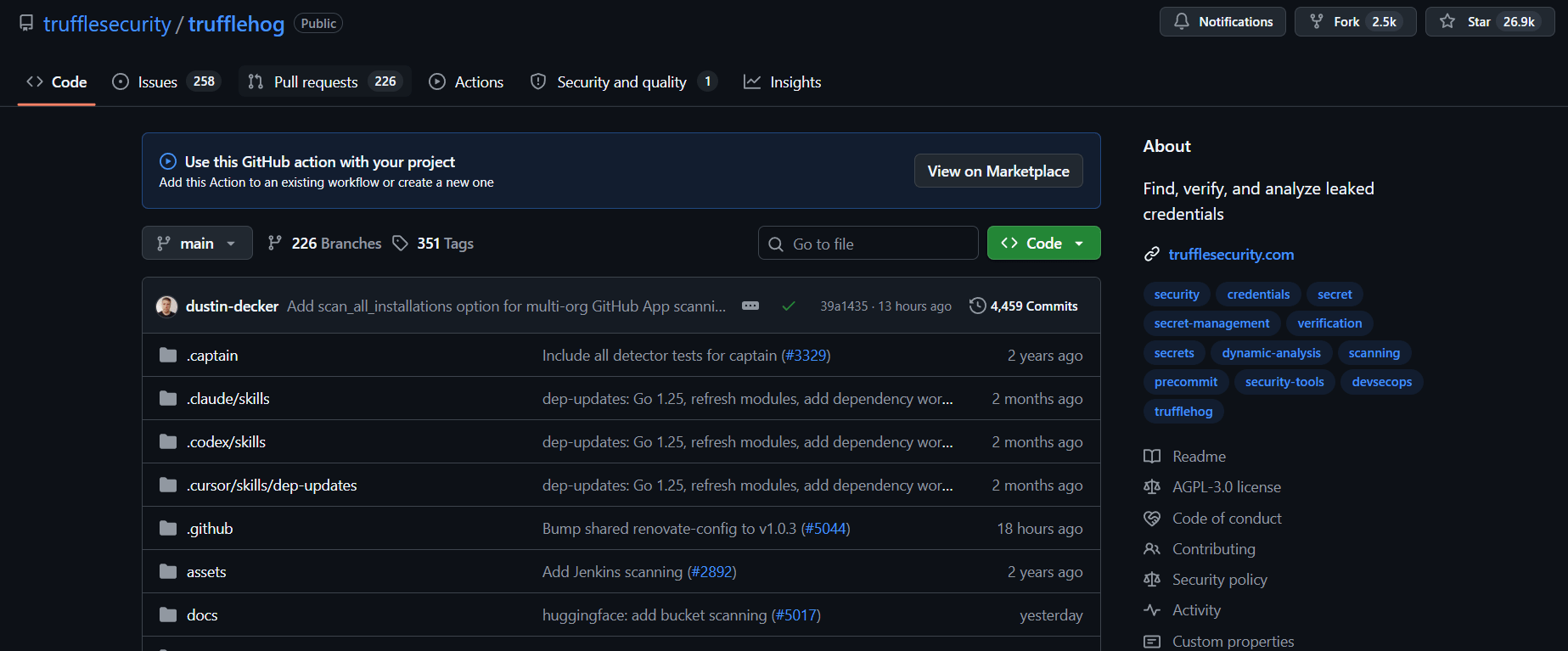Expand the main branch selector dropdown
1568x651 pixels.
pyautogui.click(x=197, y=243)
